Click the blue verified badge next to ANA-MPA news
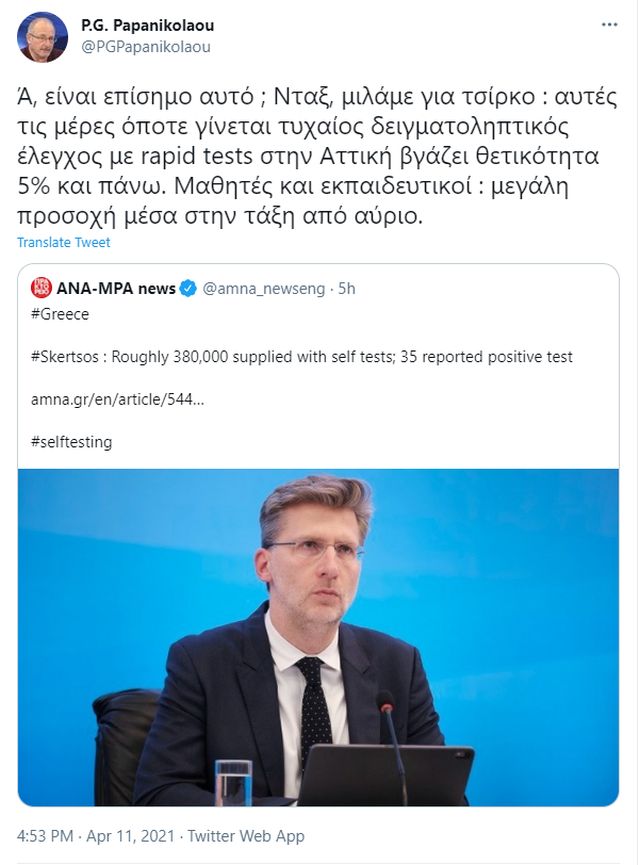This screenshot has width=640, height=865. pos(189,288)
